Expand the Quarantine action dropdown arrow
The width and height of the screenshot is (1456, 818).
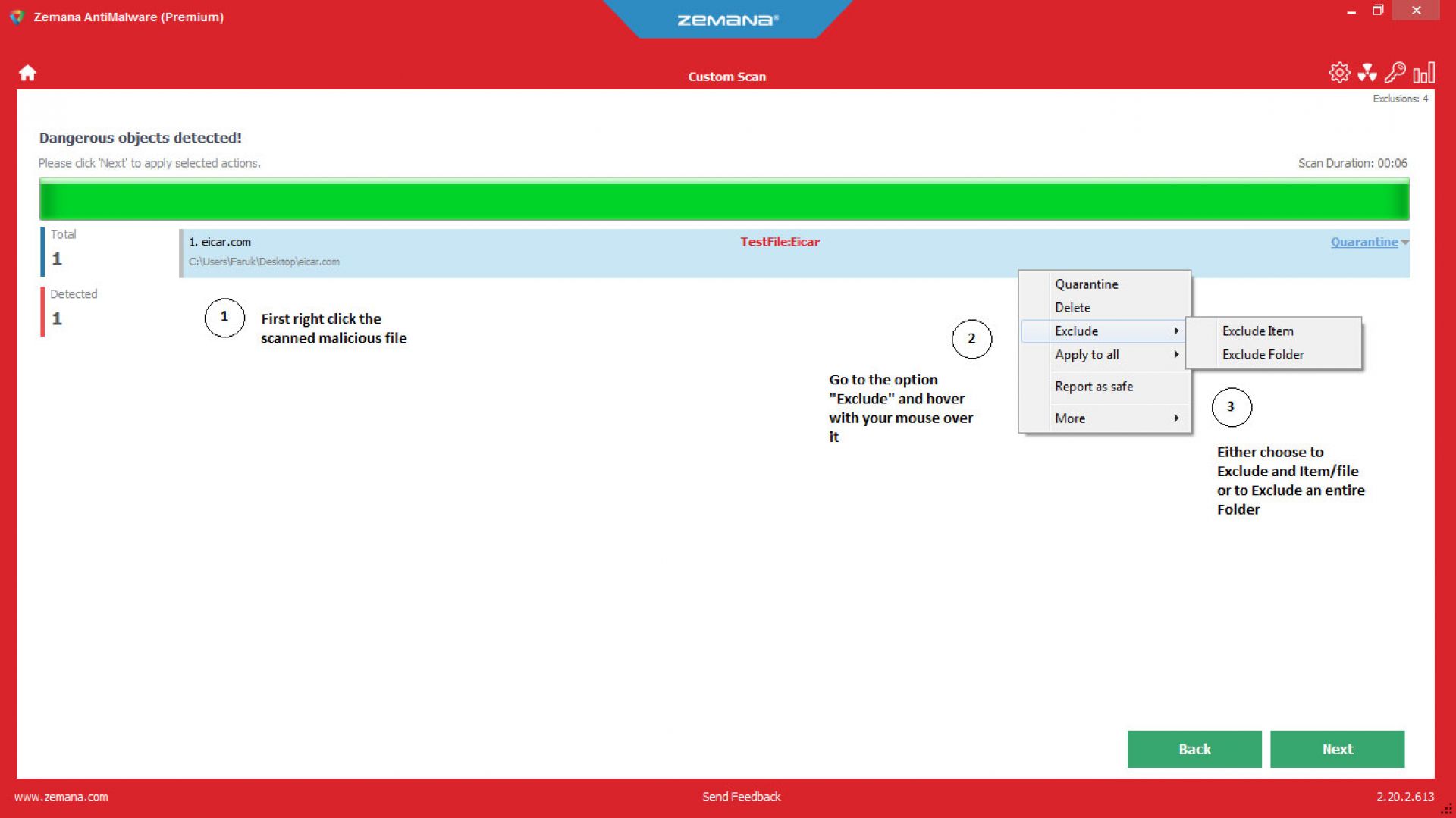click(1405, 243)
